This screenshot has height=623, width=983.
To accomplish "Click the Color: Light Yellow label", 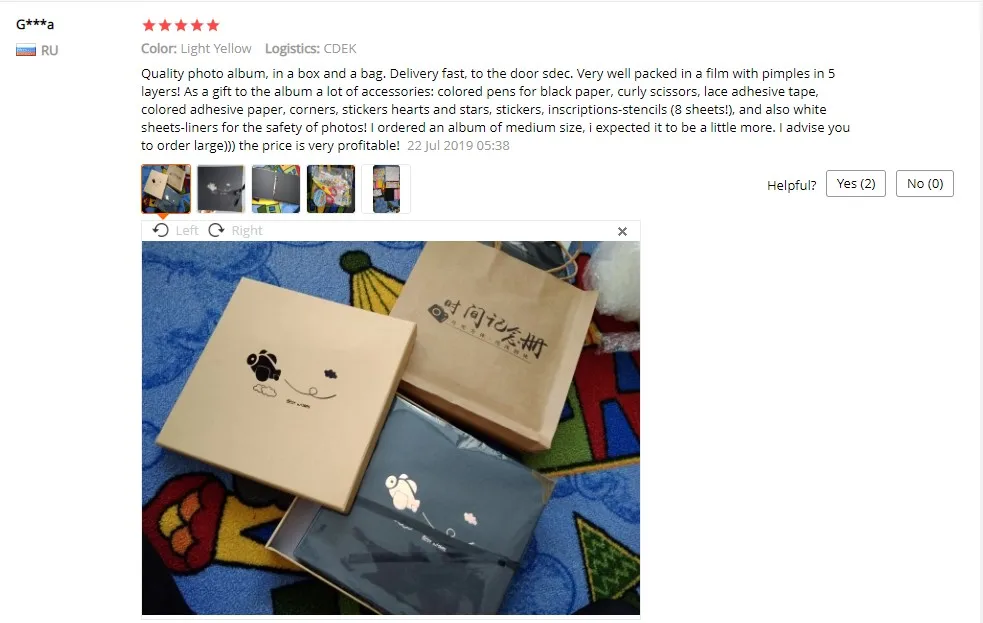I will [x=196, y=48].
